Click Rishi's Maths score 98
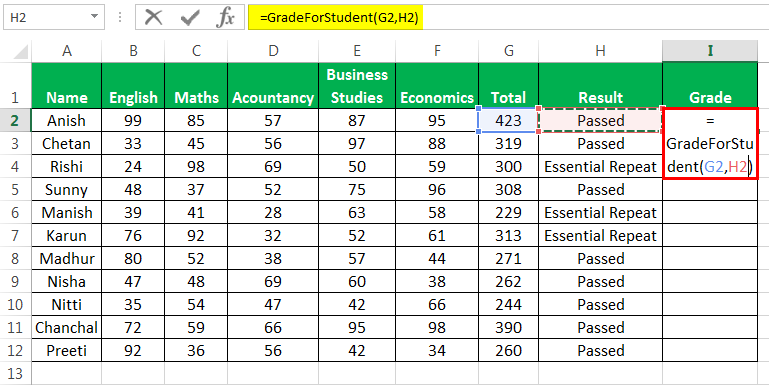The height and width of the screenshot is (385, 769). [196, 166]
